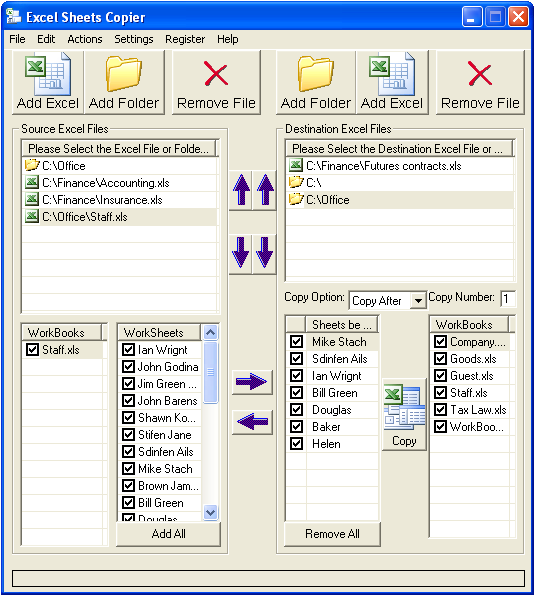Viewport: 534px width, 595px height.
Task: Click the source Add Excel toolbar icon
Action: (48, 82)
